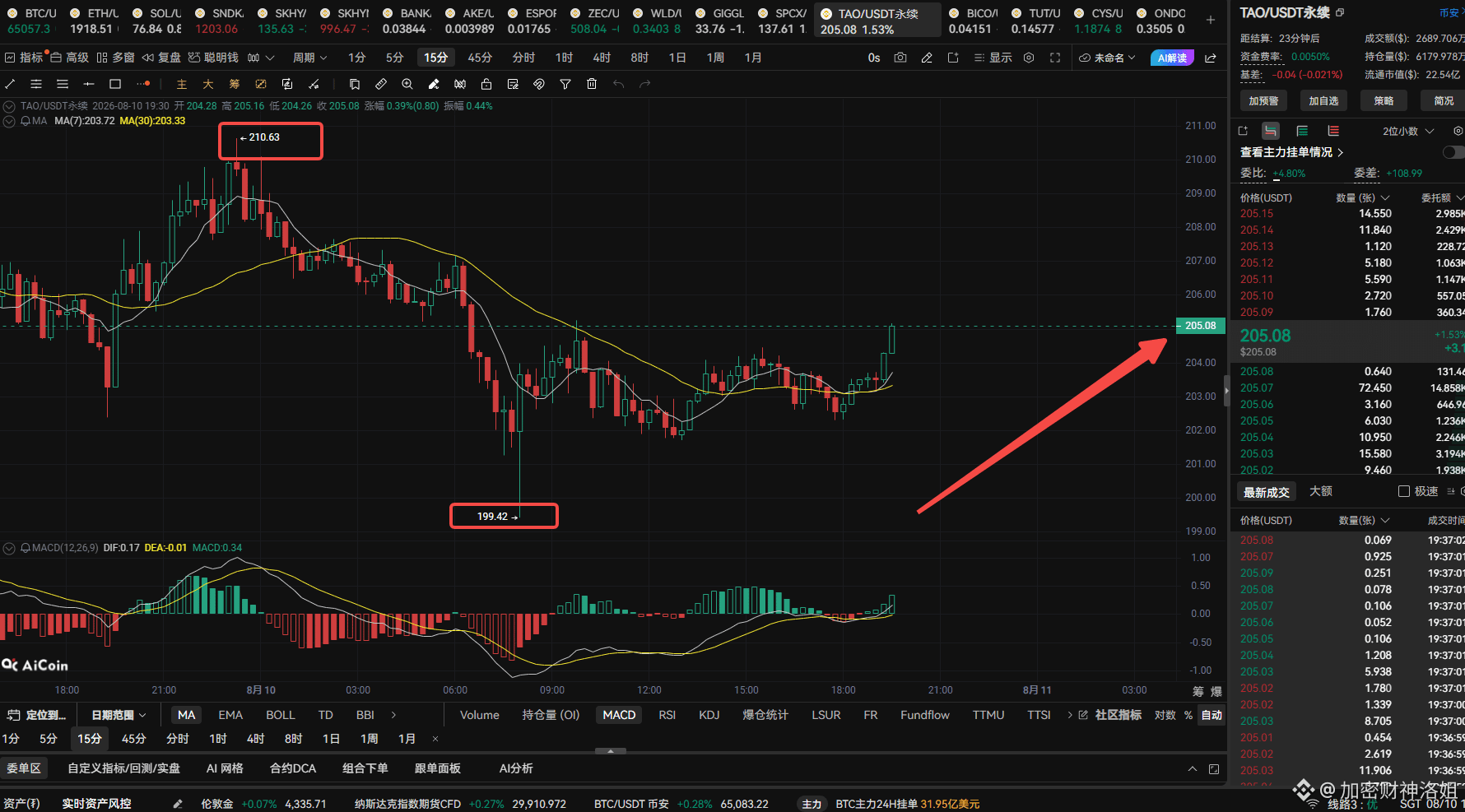Click the current price 205.08 axis label
The height and width of the screenshot is (812, 1465).
click(x=1200, y=326)
